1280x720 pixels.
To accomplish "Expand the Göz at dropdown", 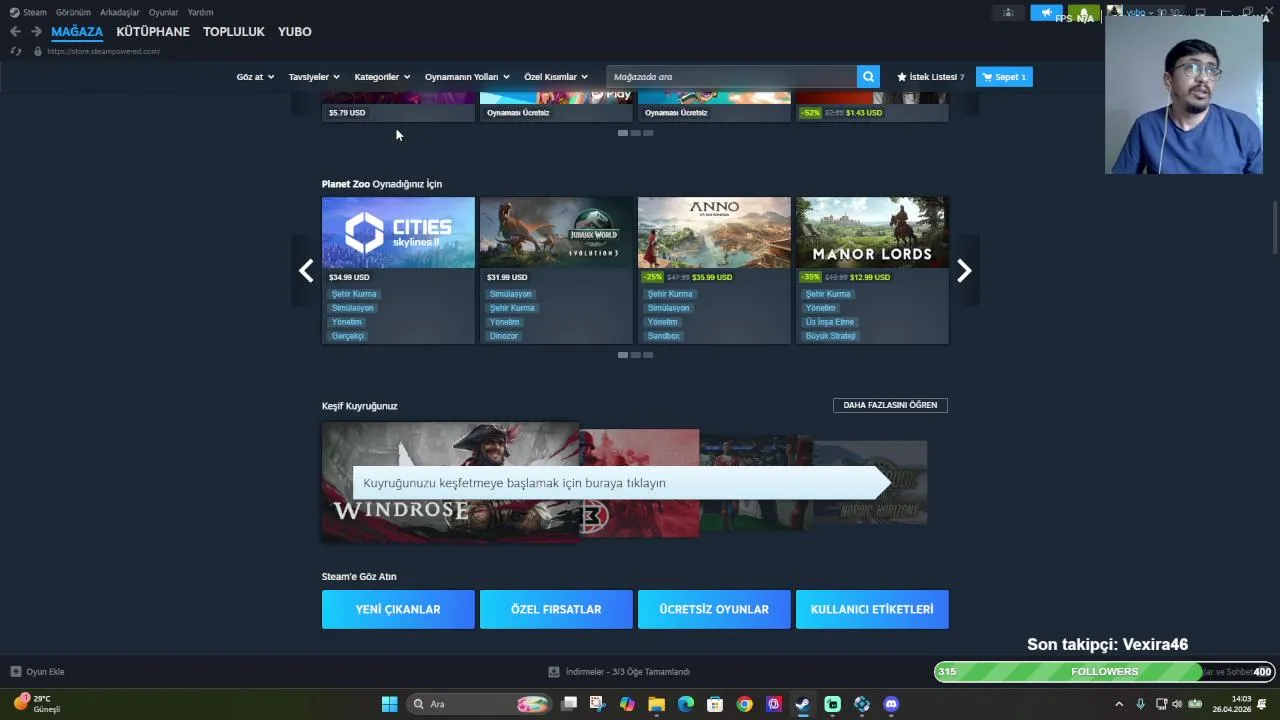I will tap(255, 77).
